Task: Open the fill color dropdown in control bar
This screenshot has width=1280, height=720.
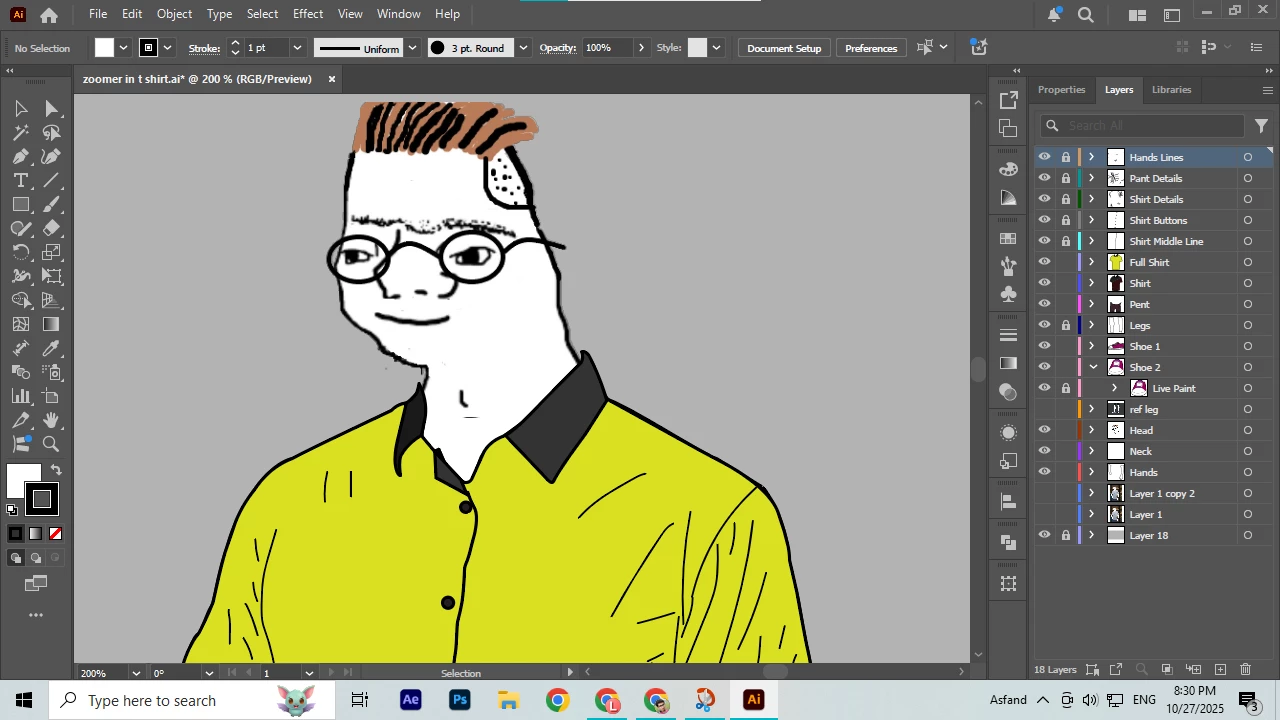Action: pos(123,48)
